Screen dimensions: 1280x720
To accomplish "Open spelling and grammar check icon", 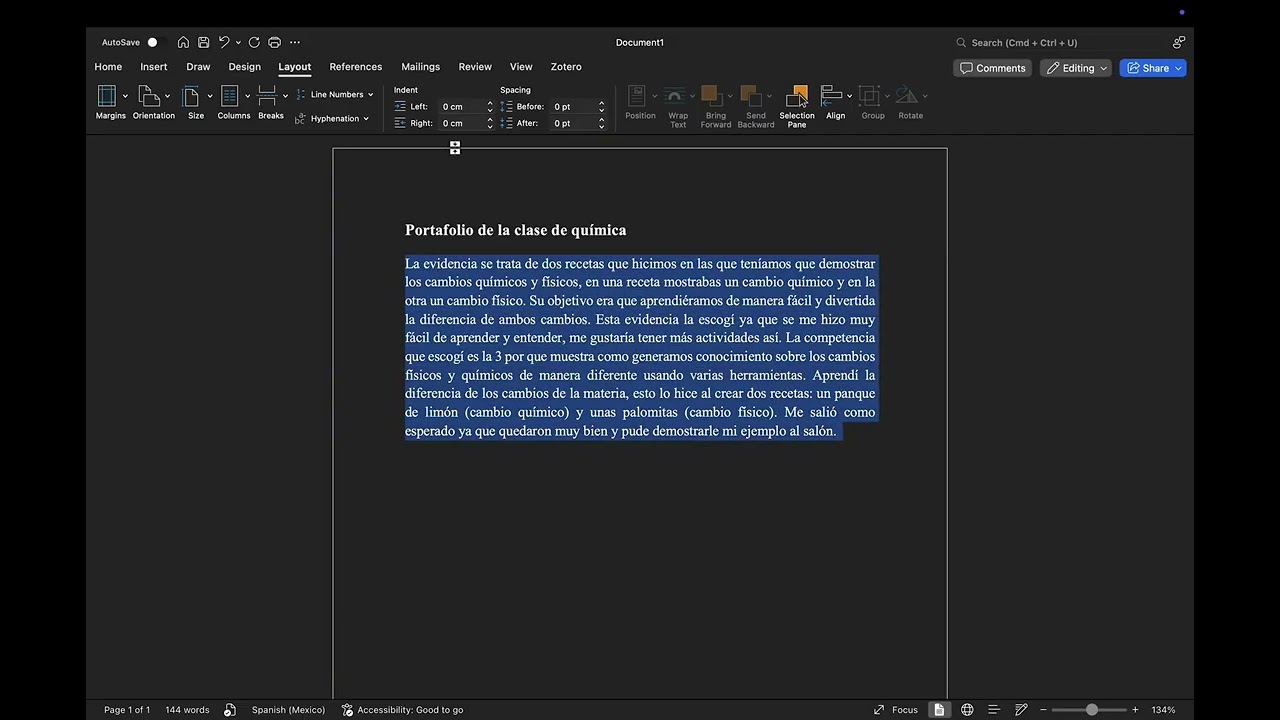I will pos(230,710).
